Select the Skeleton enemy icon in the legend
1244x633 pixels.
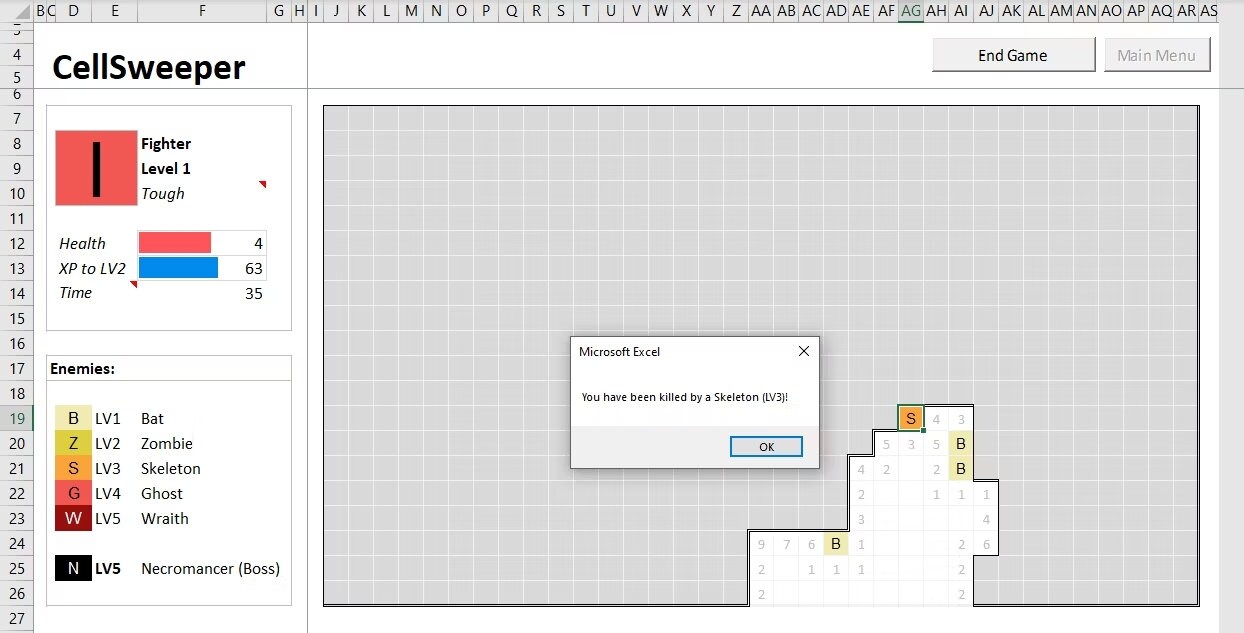(x=73, y=468)
